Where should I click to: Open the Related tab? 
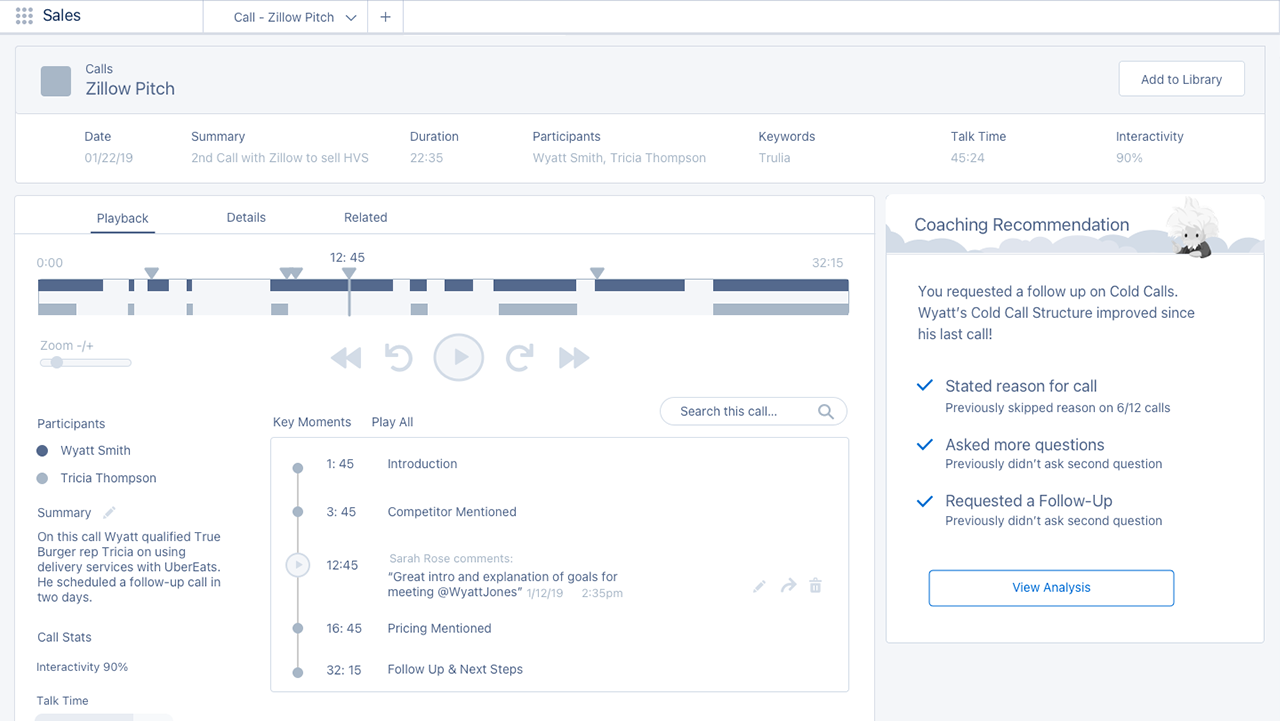365,217
